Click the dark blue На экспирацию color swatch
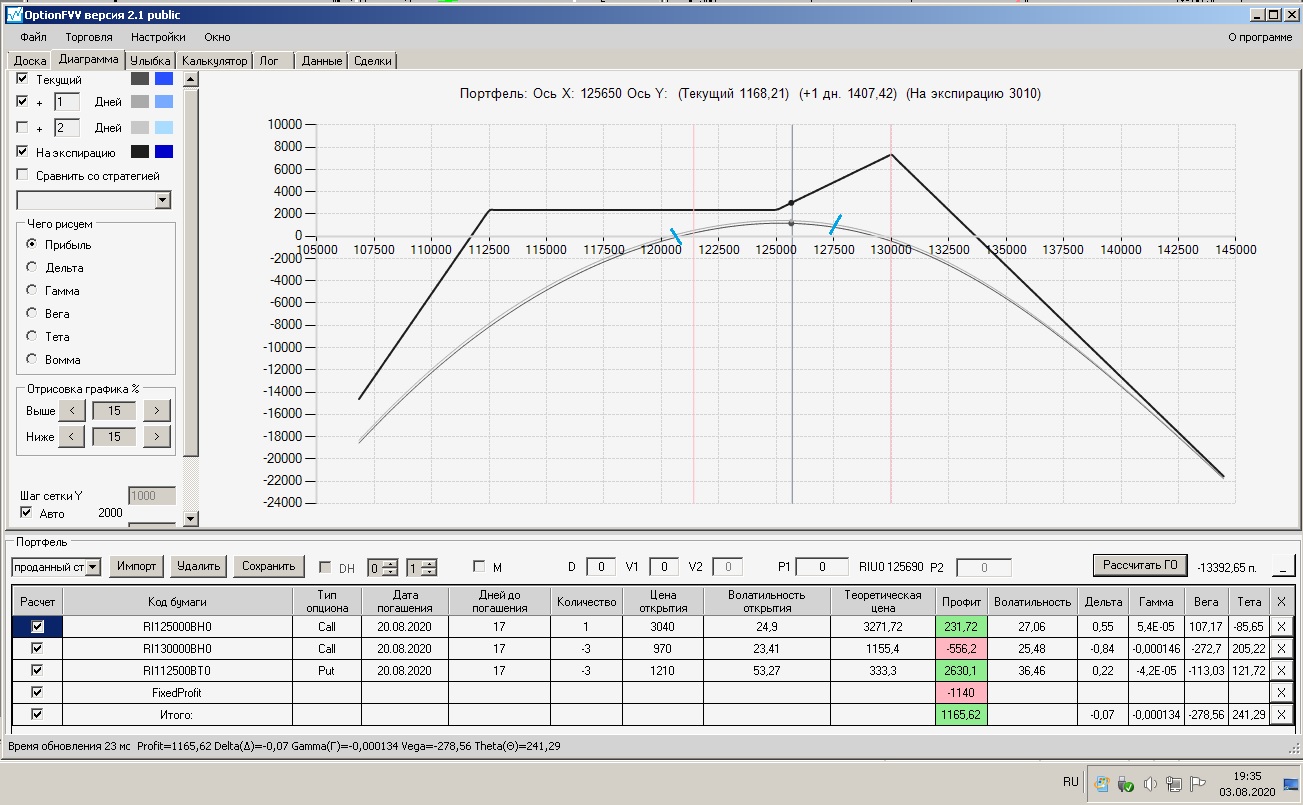This screenshot has height=805, width=1303. 164,152
